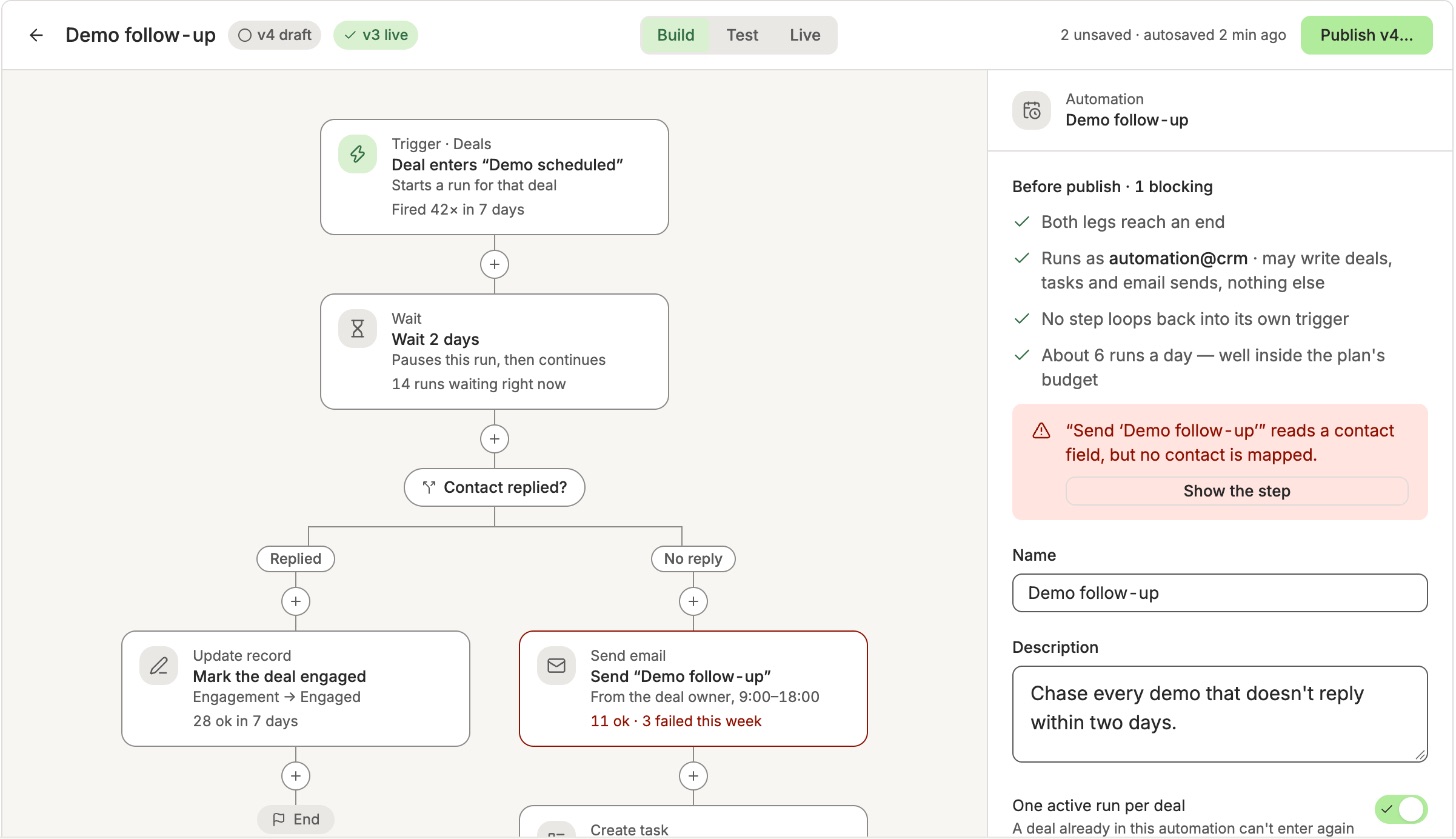Click "Fired 42× in 7 days" text
Image resolution: width=1456 pixels, height=839 pixels.
click(458, 209)
